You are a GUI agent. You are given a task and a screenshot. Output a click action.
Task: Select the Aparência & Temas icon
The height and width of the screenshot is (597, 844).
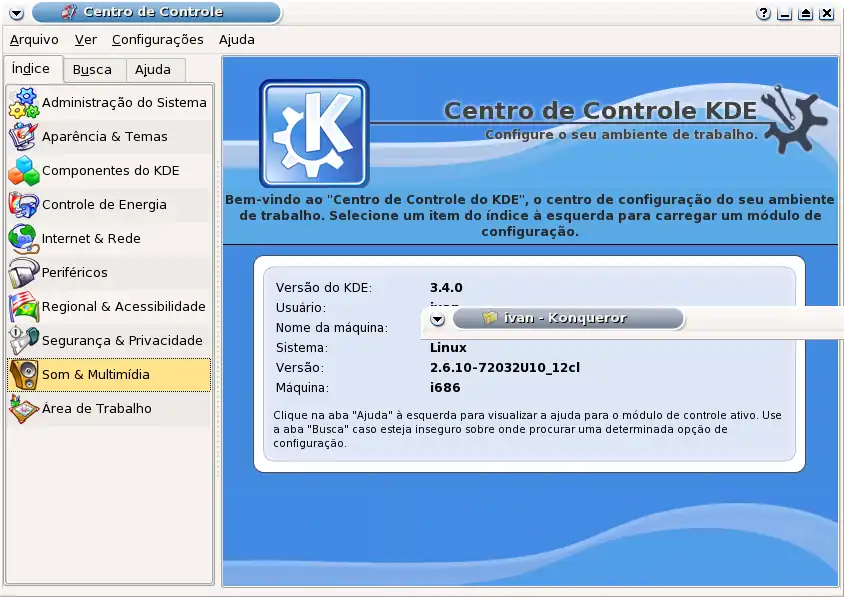tap(24, 137)
